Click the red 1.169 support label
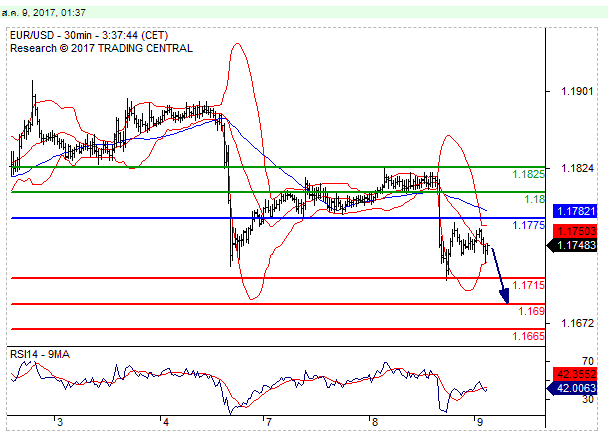Viewport: 608px width, 439px height. point(531,311)
